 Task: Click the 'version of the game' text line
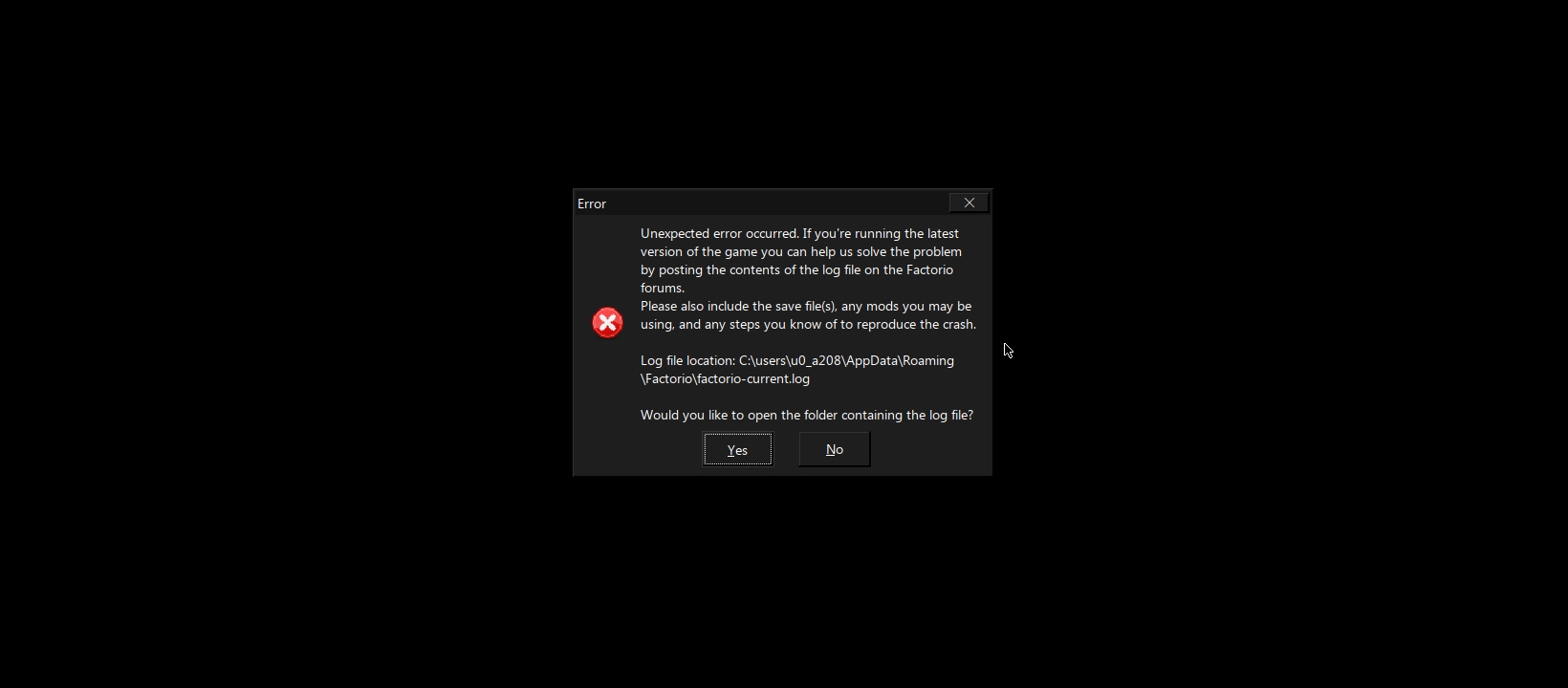click(801, 251)
